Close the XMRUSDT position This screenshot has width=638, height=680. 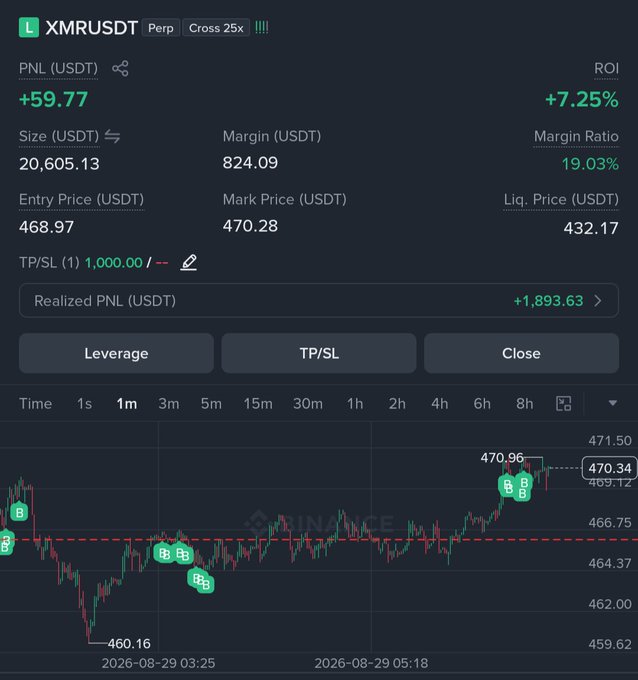(521, 353)
